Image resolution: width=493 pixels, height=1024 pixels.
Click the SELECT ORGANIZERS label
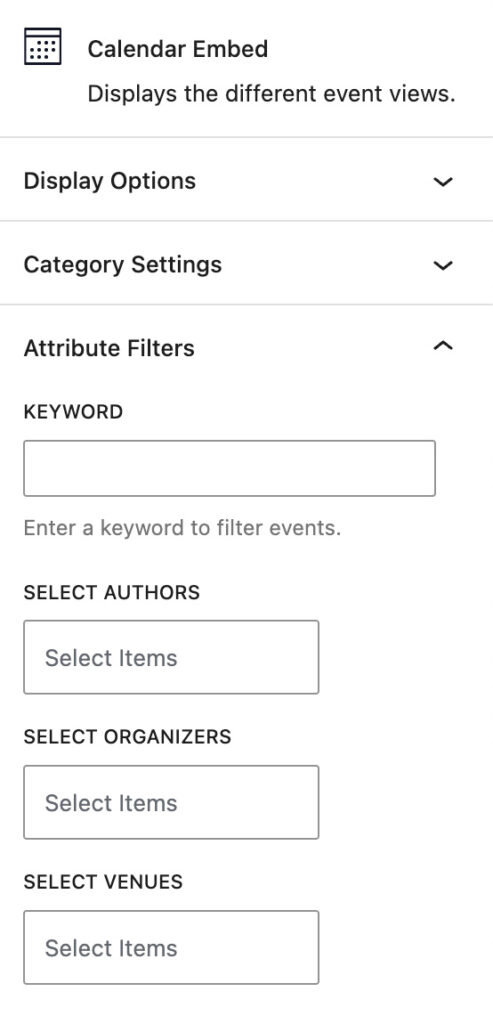pyautogui.click(x=127, y=737)
